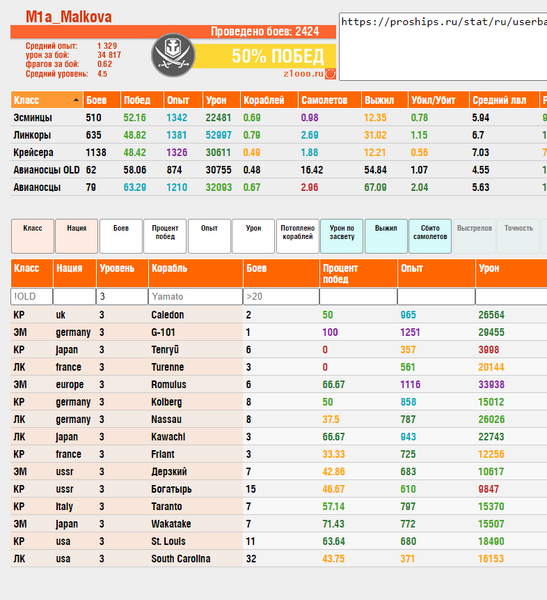Sort ship table by Процент побед
The image size is (547, 600).
358,273
